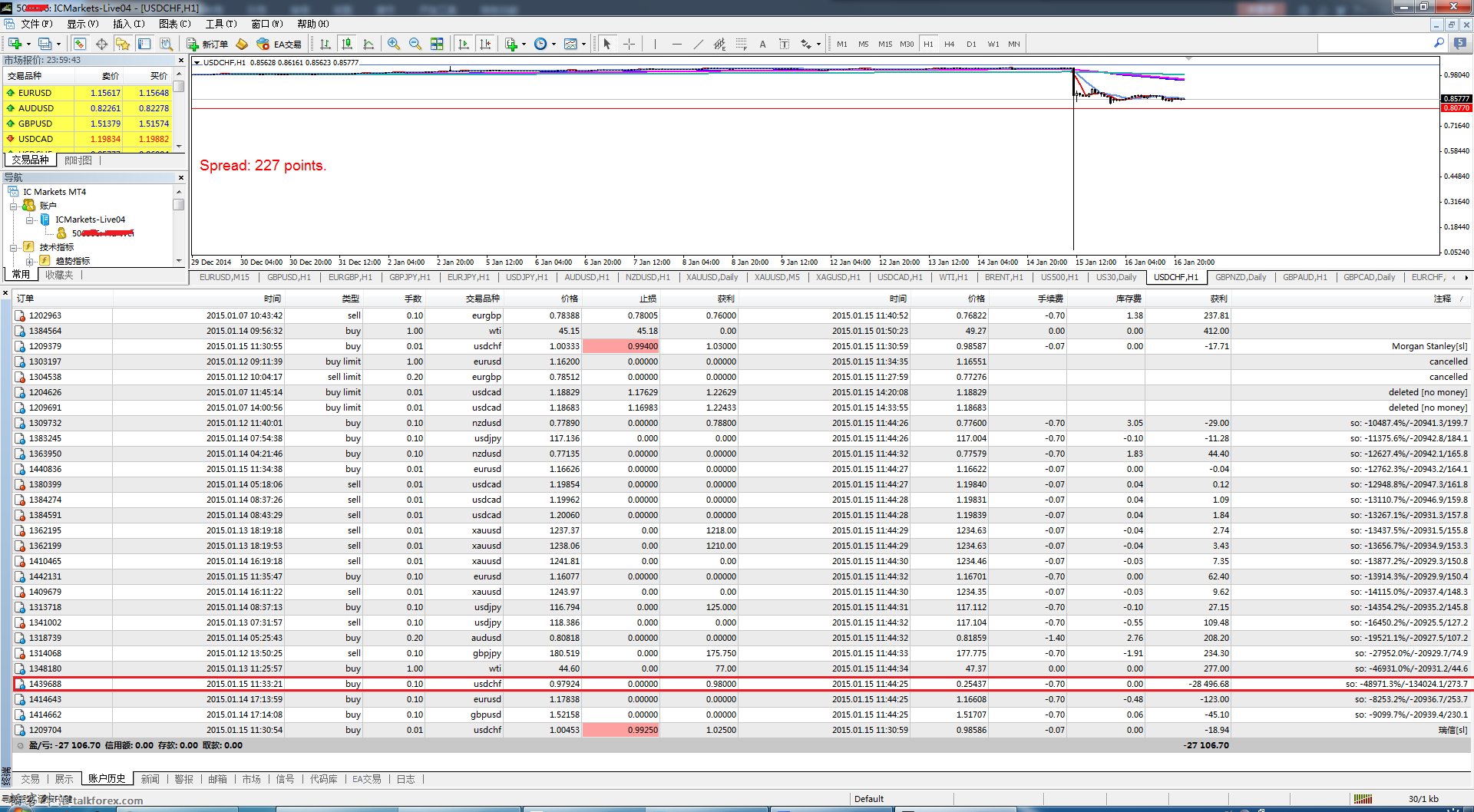Viewport: 1474px width, 812px height.
Task: Toggle chart auto scroll icon
Action: pyautogui.click(x=464, y=44)
